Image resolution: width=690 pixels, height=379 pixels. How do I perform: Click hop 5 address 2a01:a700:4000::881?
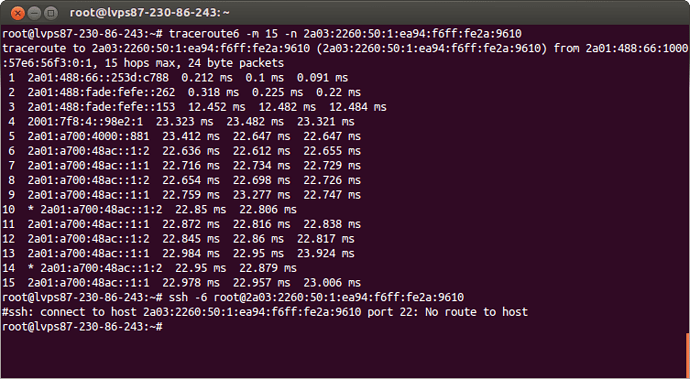(88, 136)
